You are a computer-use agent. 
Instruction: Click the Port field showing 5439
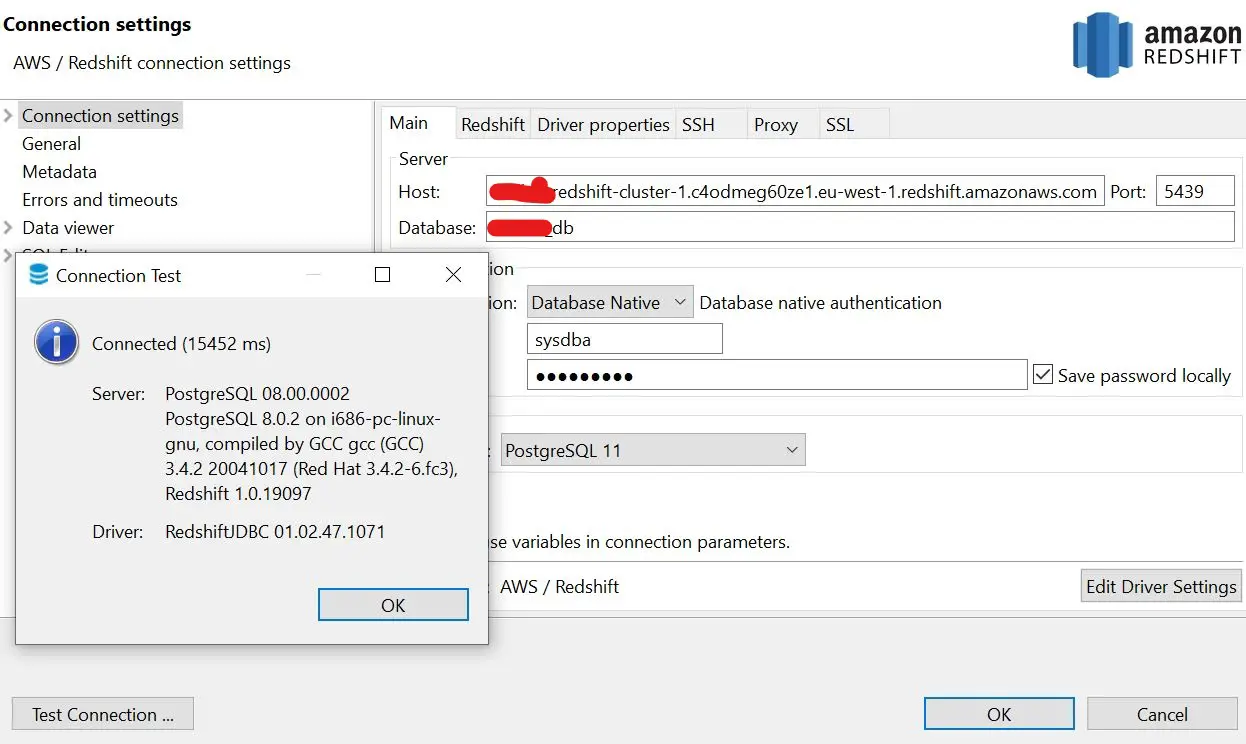1195,192
